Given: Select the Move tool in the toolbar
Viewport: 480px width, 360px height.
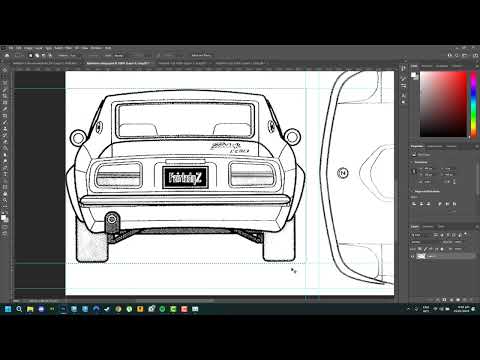Looking at the screenshot, I should [x=5, y=70].
